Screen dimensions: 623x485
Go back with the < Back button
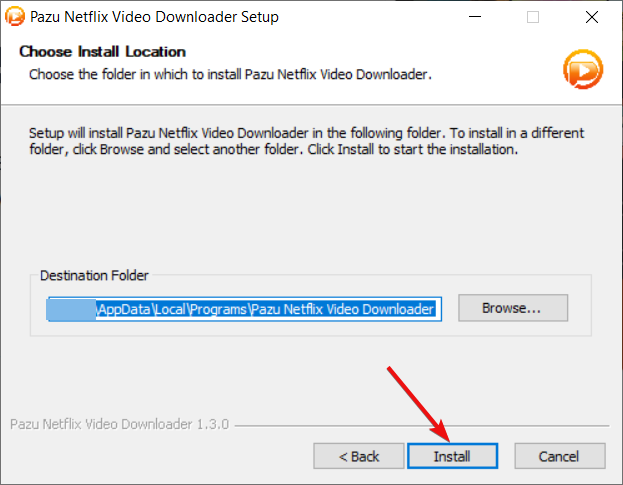tap(359, 456)
